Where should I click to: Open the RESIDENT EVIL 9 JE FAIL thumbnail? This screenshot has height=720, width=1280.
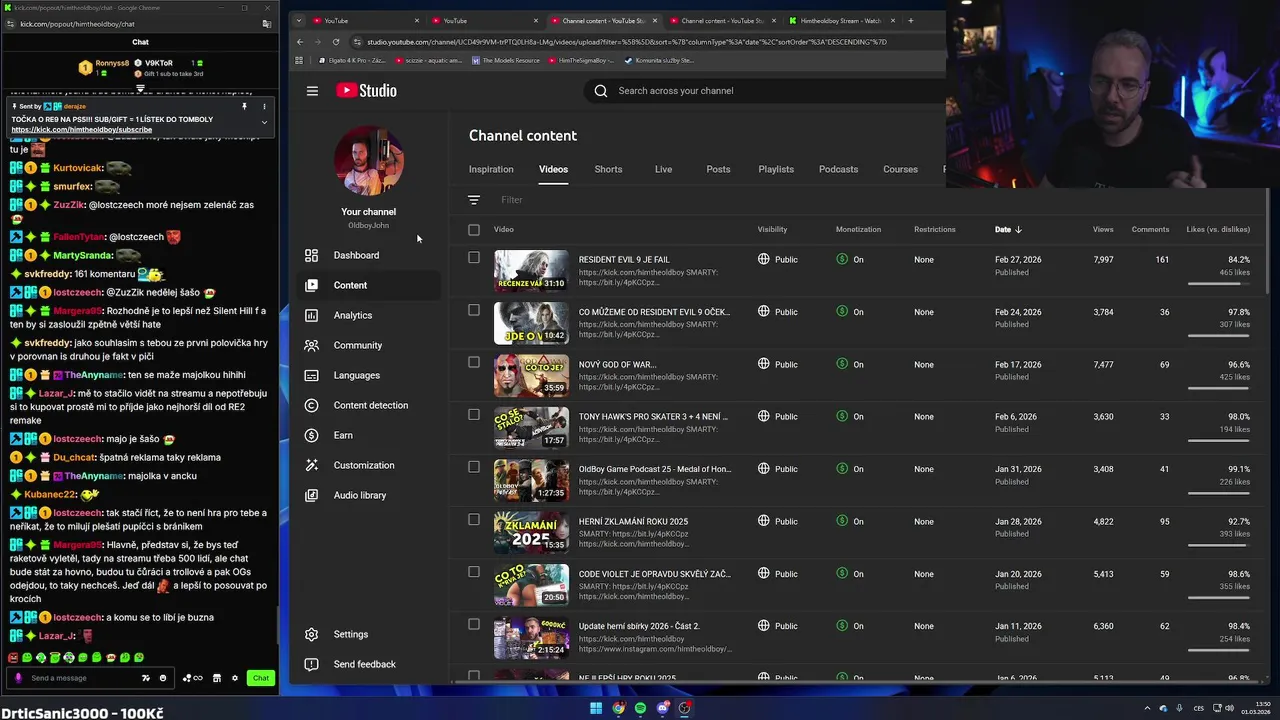[531, 270]
